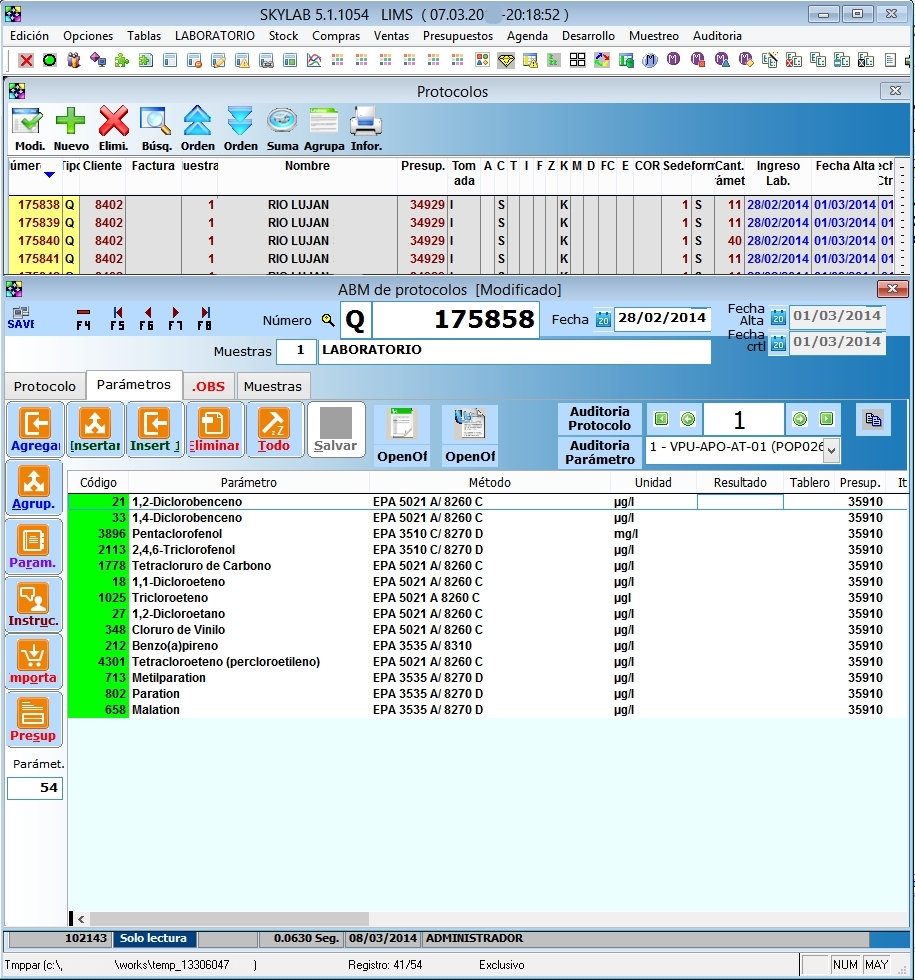This screenshot has width=915, height=980.
Task: Open the LABORATORIO menu
Action: click(214, 36)
